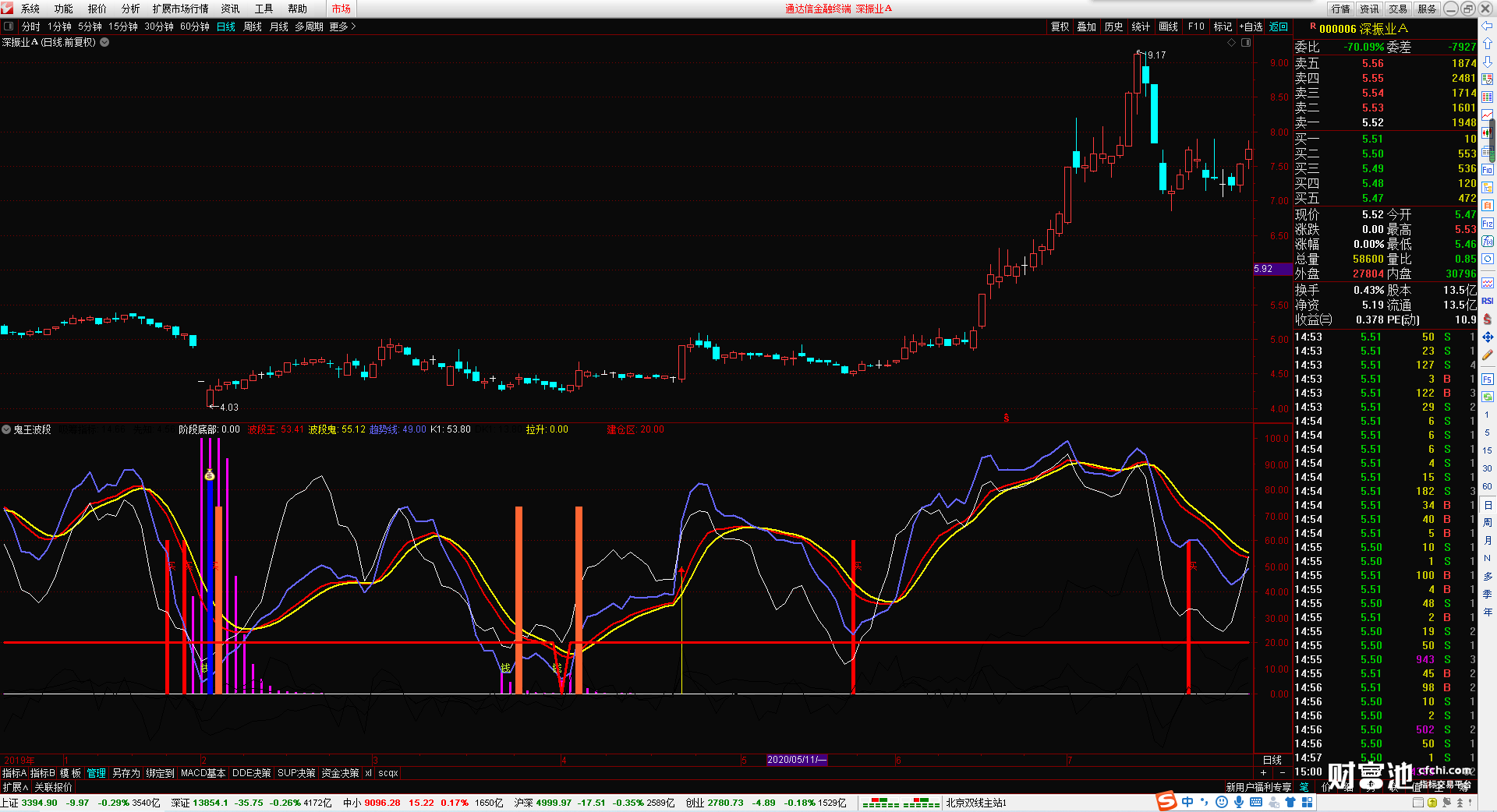Click the zoom-in plus button below chart
This screenshot has width=1497, height=812.
(x=1263, y=773)
